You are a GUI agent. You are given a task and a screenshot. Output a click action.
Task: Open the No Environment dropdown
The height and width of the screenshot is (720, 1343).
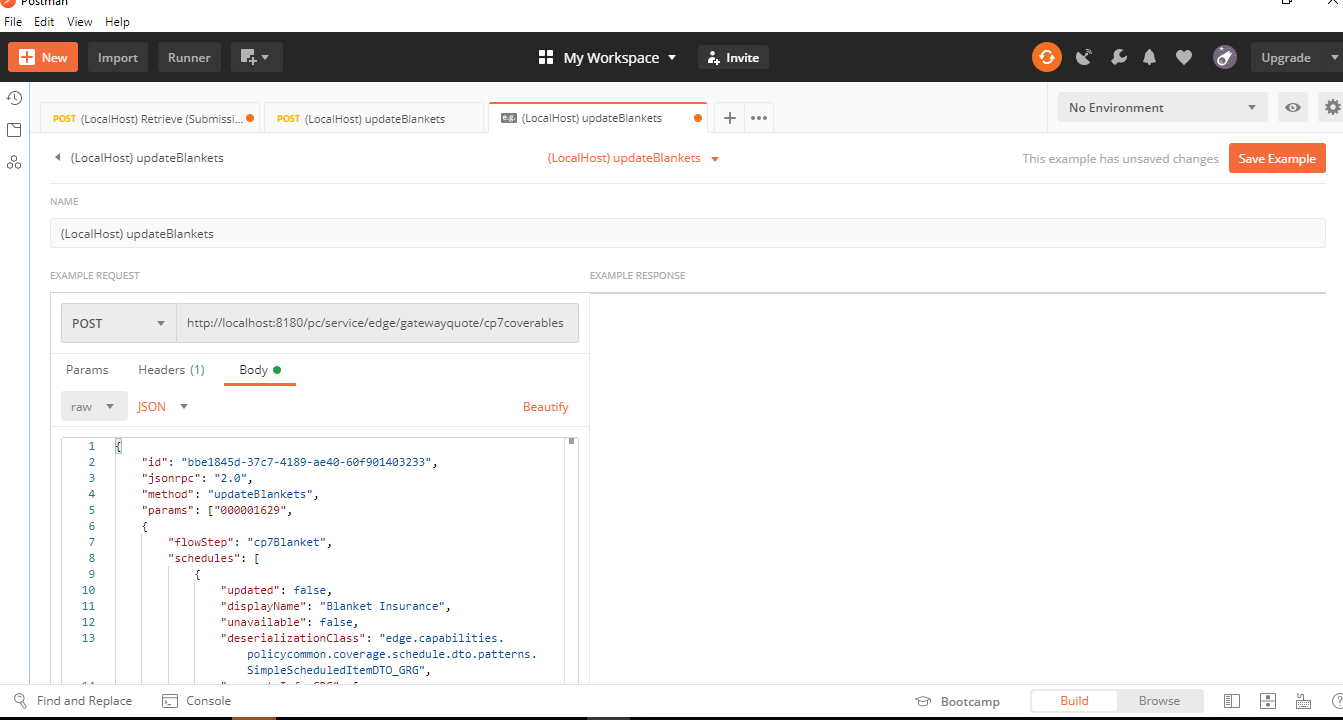1162,107
